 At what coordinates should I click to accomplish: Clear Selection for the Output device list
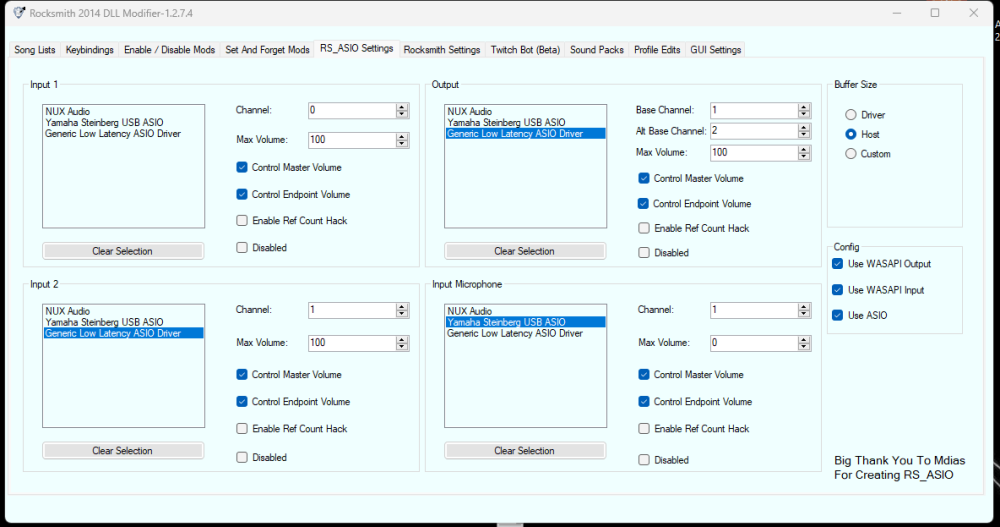pos(525,251)
